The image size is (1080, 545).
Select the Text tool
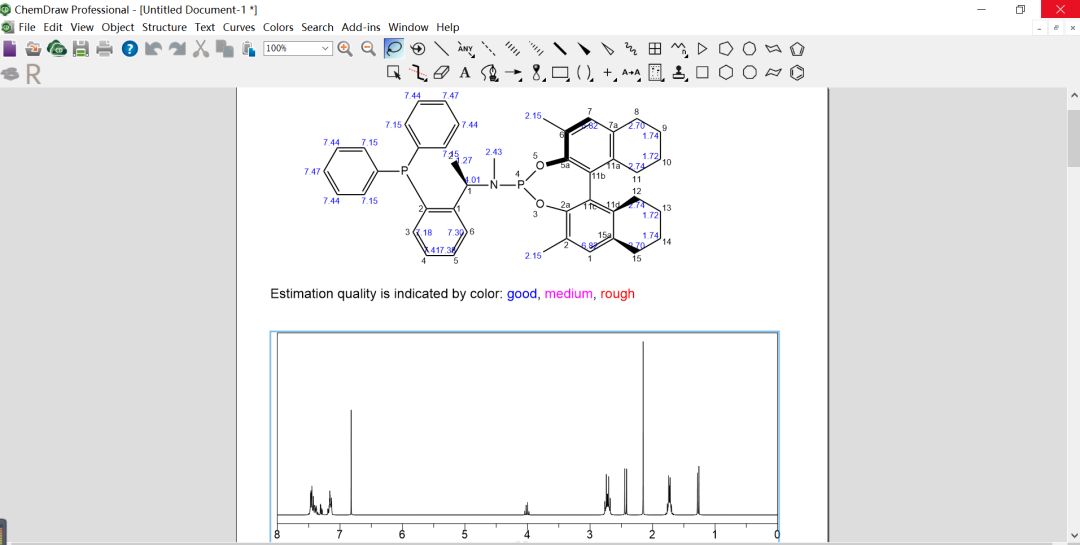click(x=465, y=72)
